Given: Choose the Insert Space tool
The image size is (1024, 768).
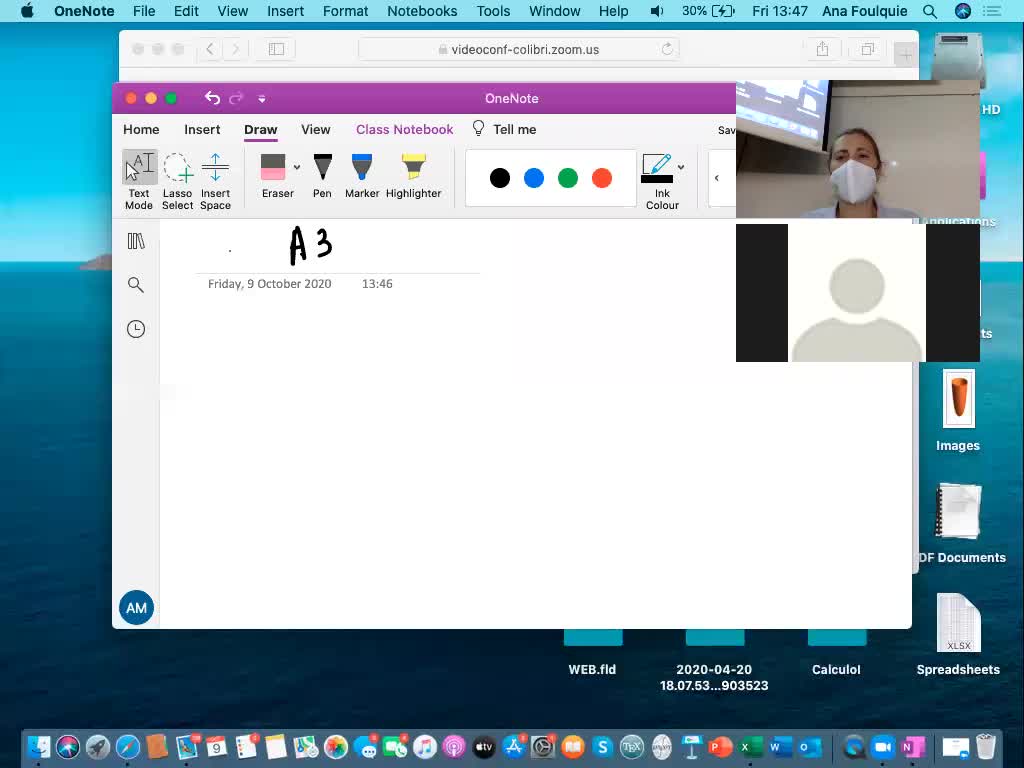Looking at the screenshot, I should click(216, 180).
